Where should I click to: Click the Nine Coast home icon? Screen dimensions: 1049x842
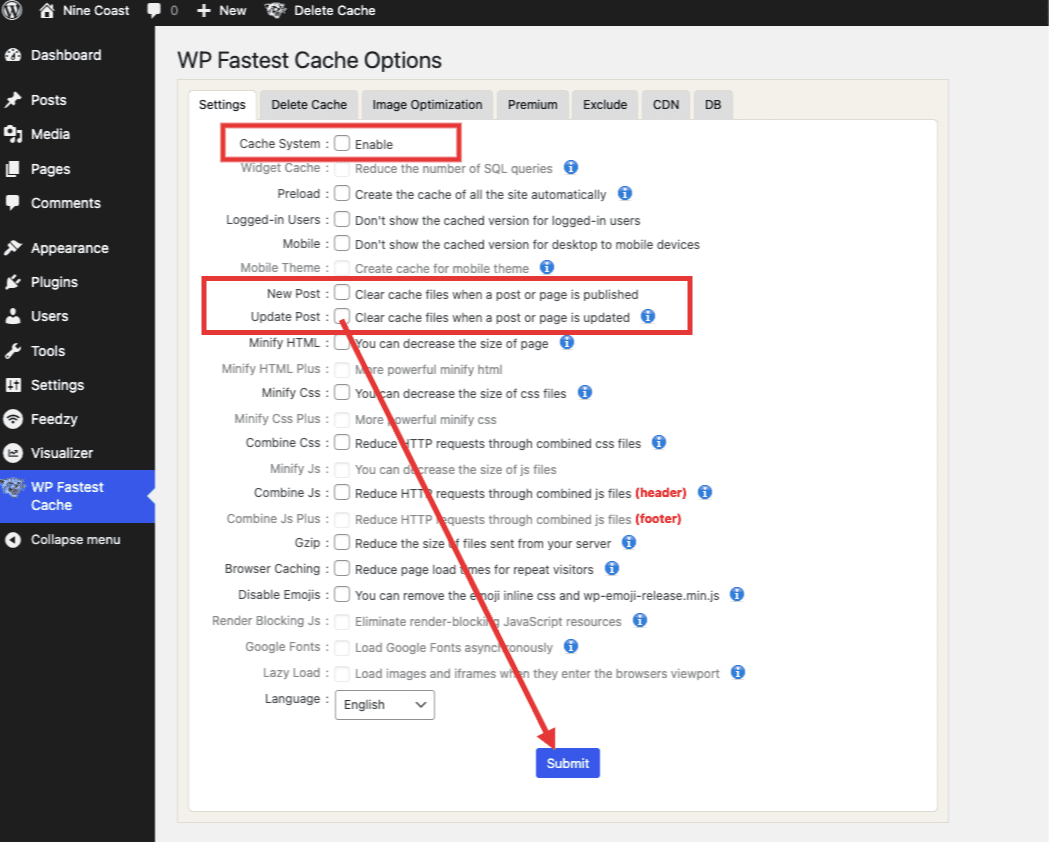coord(47,11)
